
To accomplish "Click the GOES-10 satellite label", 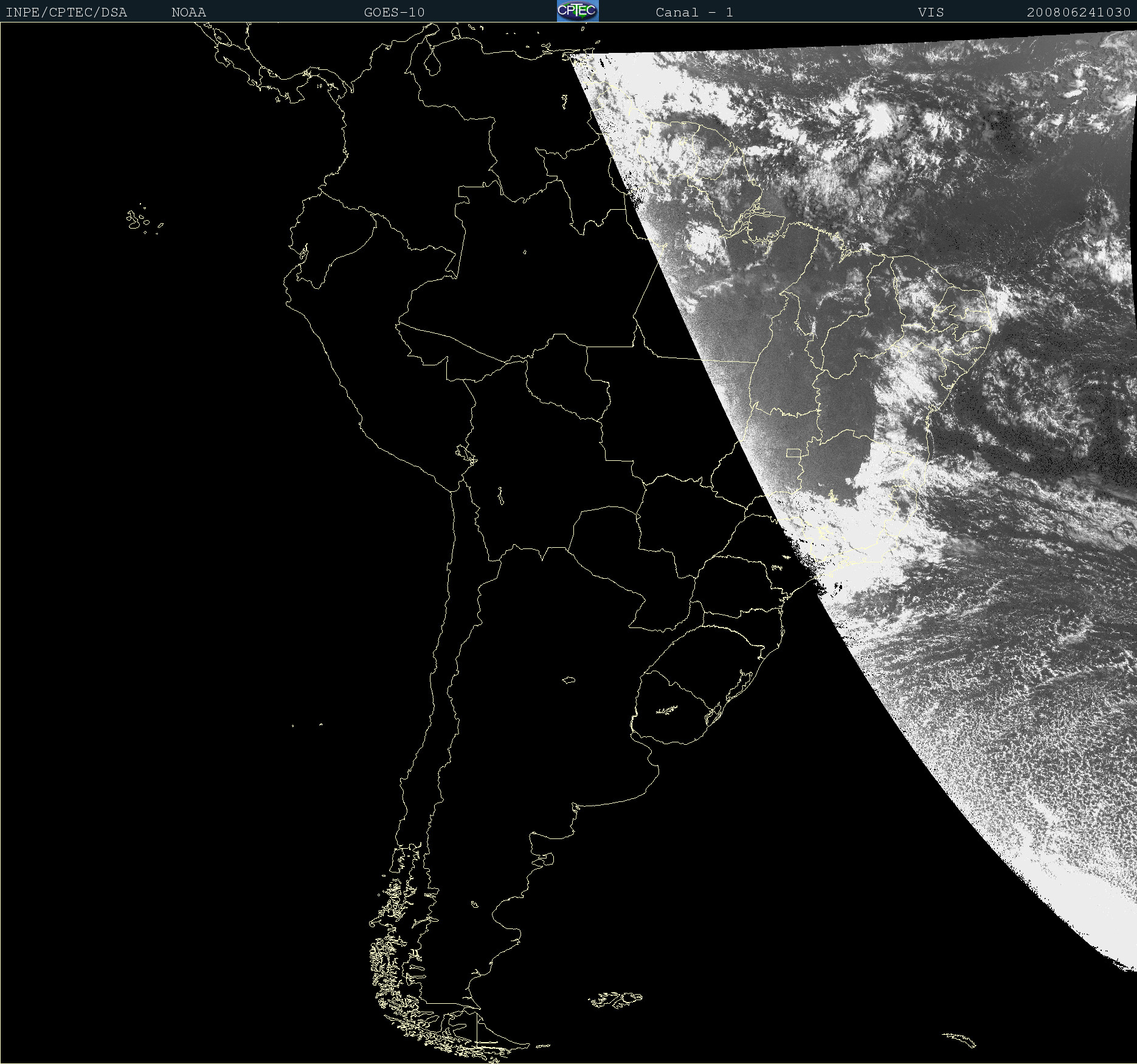I will click(394, 12).
